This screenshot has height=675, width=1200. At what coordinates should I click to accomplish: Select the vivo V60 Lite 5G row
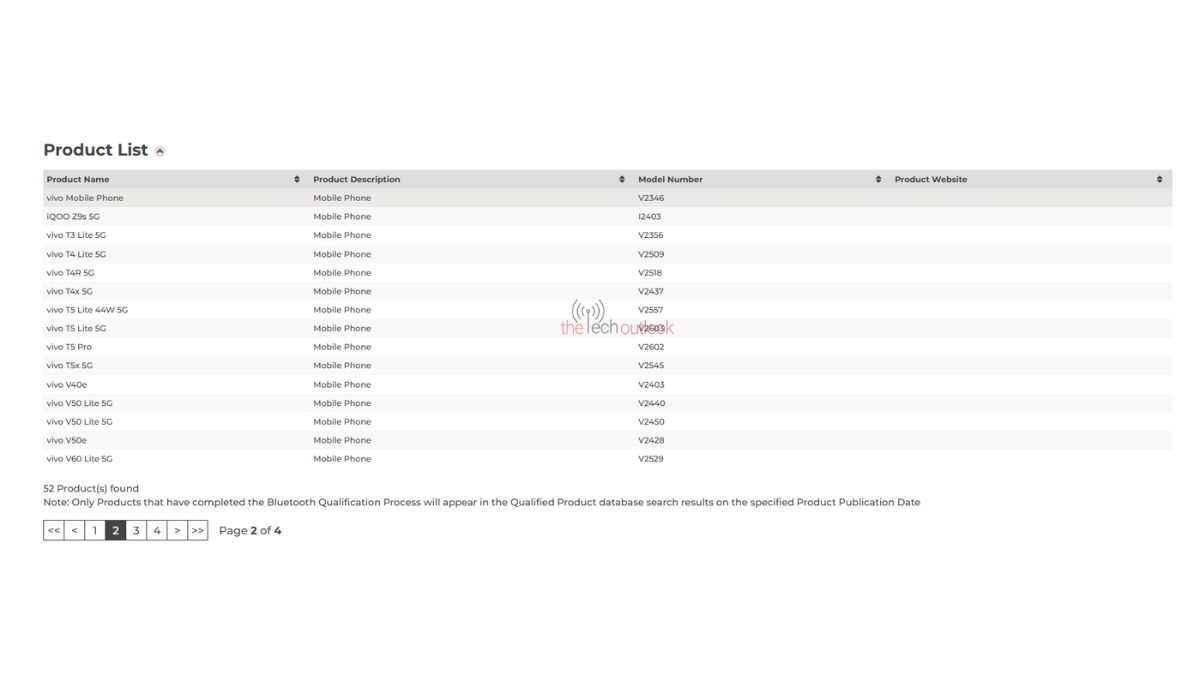coord(80,459)
